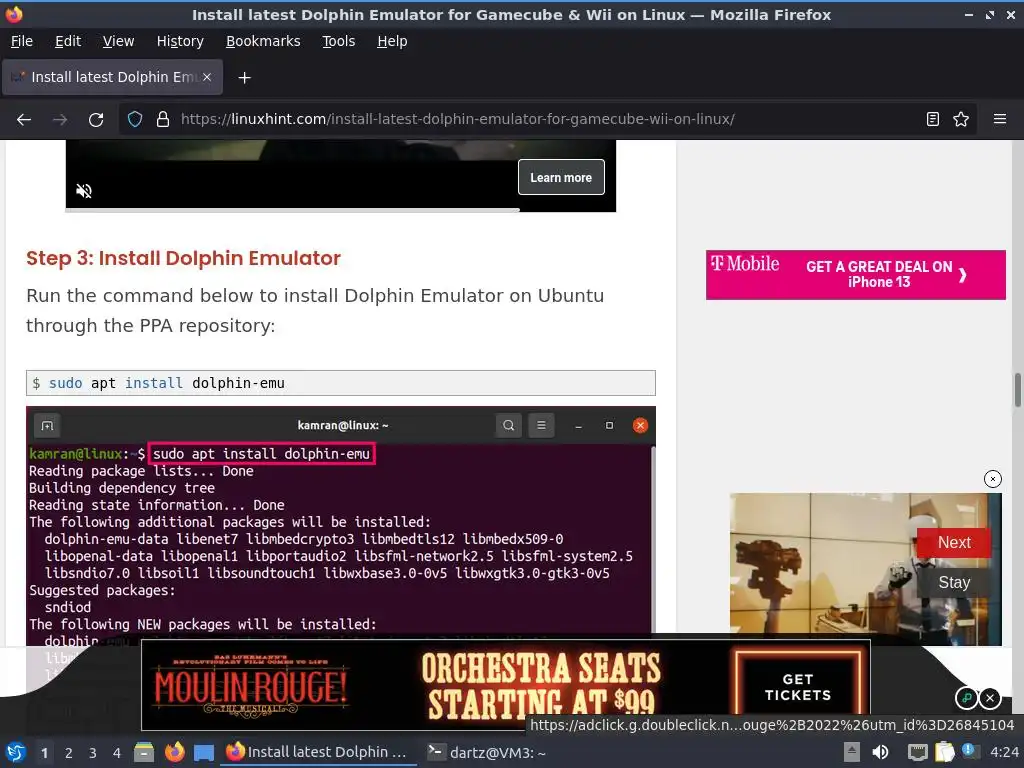The width and height of the screenshot is (1024, 768).
Task: Open the Tools menu
Action: [x=338, y=41]
